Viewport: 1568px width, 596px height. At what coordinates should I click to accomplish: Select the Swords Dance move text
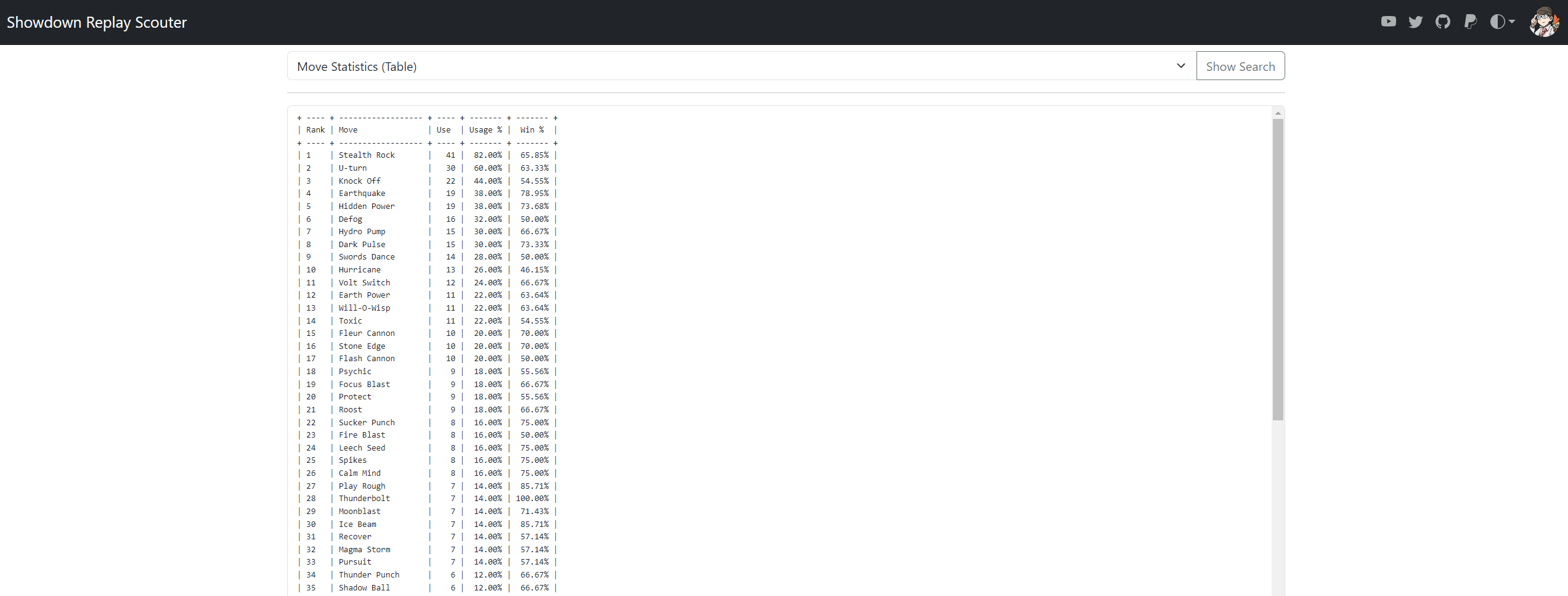click(x=367, y=257)
